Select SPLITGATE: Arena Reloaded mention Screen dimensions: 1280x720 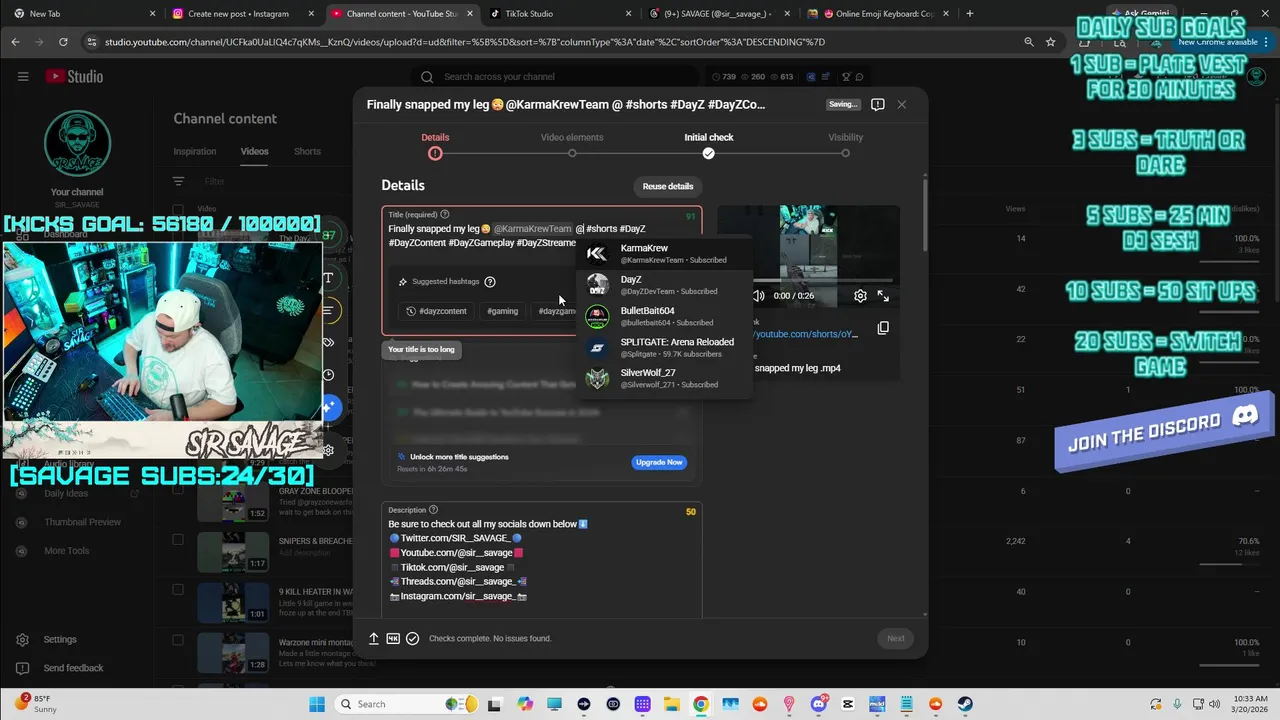(663, 347)
